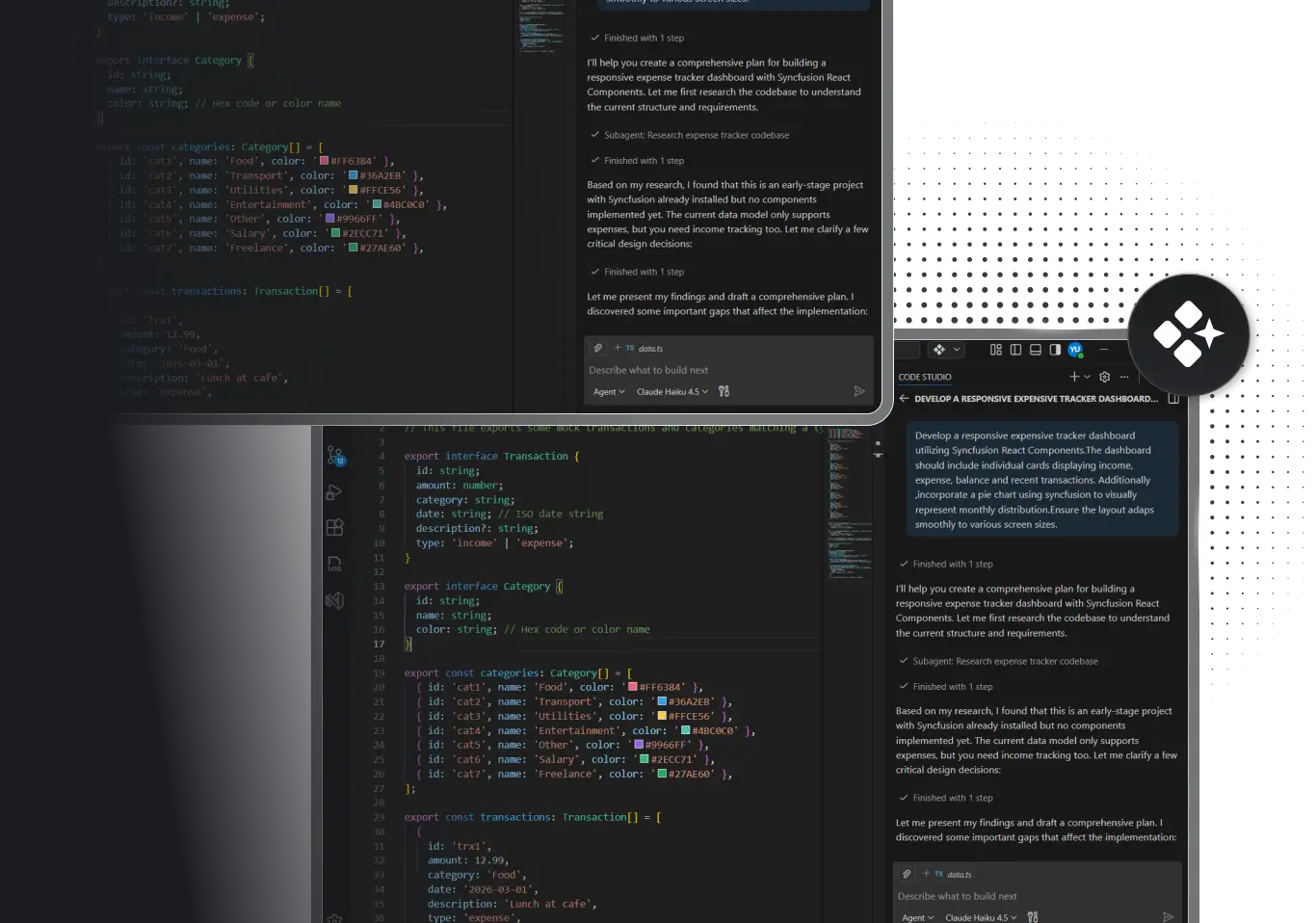Click the attach file paperclip in lower chat
Image resolution: width=1316 pixels, height=923 pixels.
click(907, 874)
